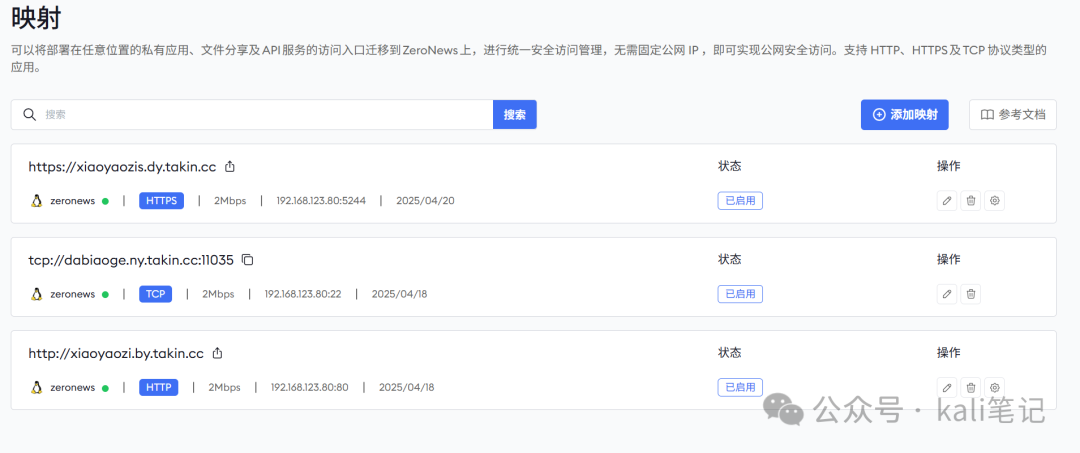The image size is (1080, 453).
Task: Edit the xiaoyaozi HTTP mapping
Action: tap(946, 387)
